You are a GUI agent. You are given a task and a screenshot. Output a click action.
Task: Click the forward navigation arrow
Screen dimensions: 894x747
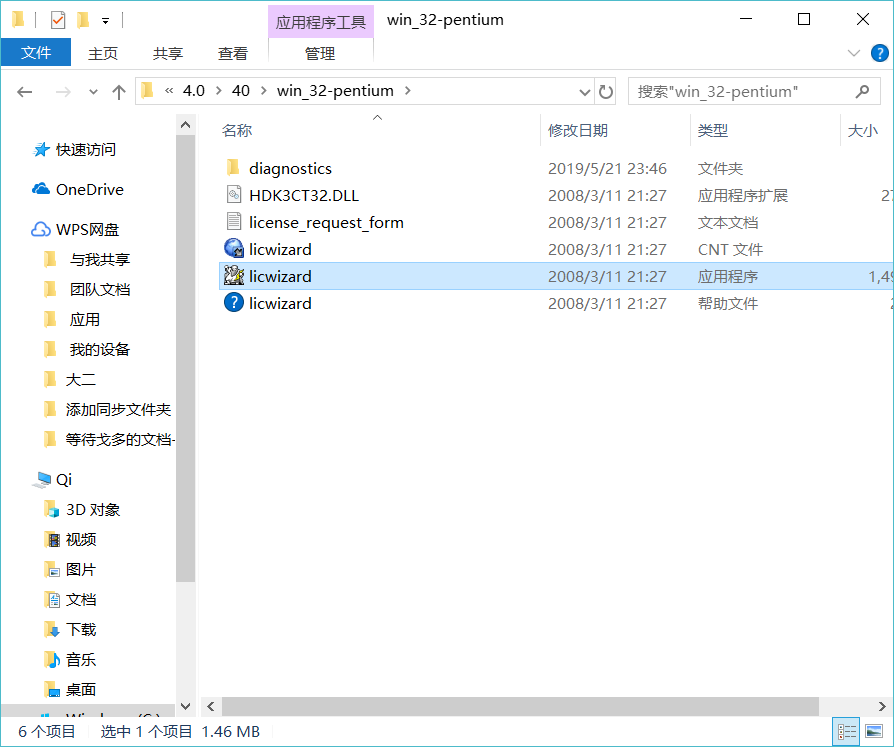pyautogui.click(x=63, y=92)
